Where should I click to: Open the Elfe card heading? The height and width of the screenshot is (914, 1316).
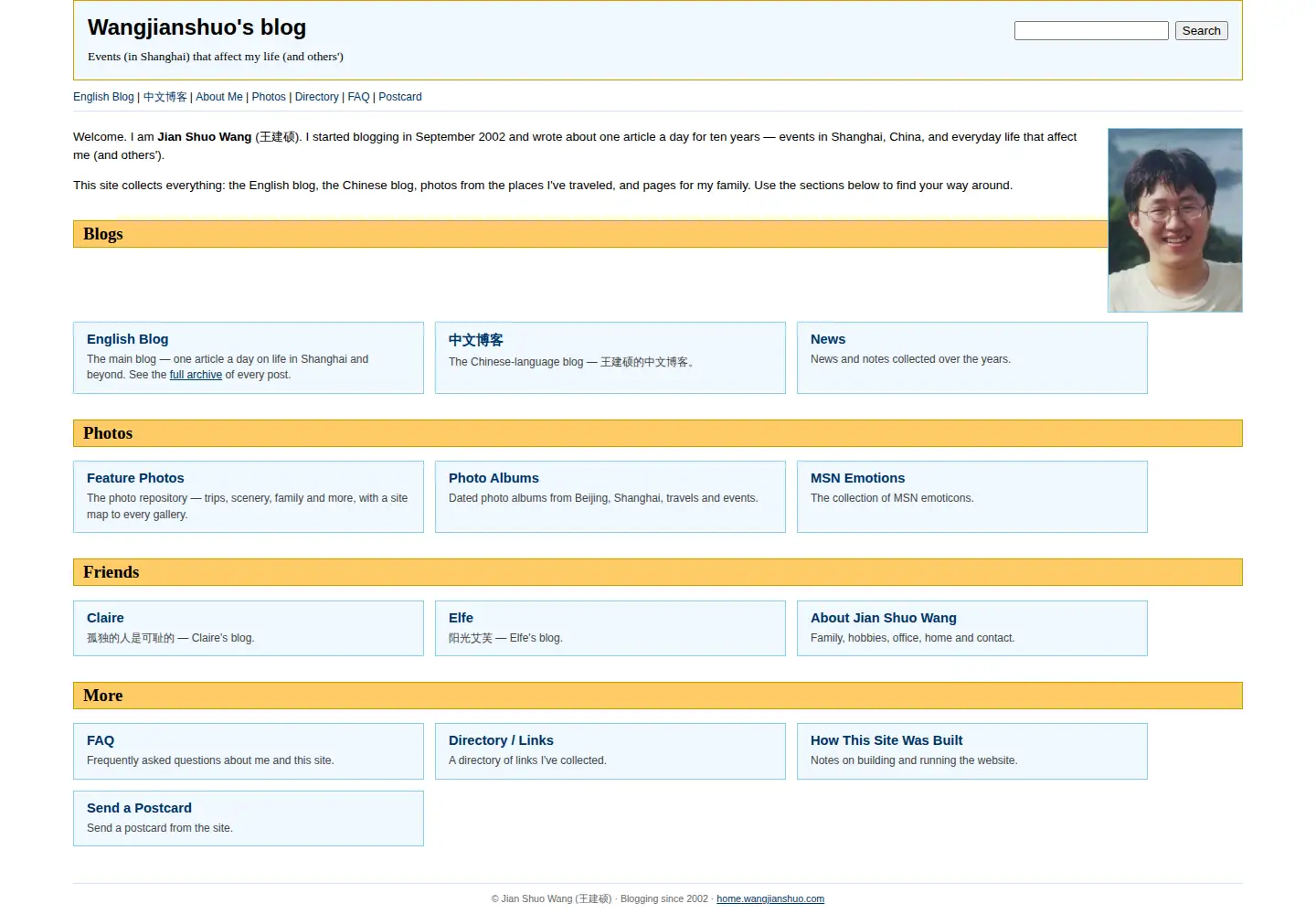coord(461,618)
